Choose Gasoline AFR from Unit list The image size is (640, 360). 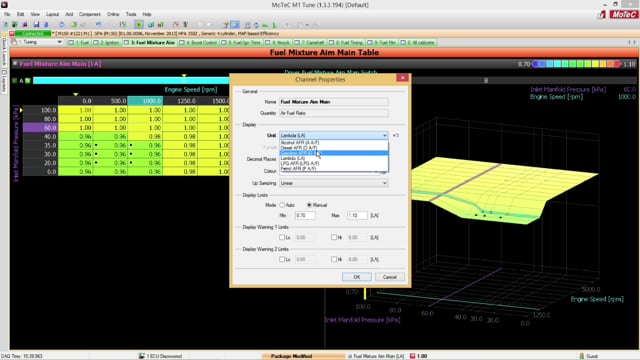point(333,153)
